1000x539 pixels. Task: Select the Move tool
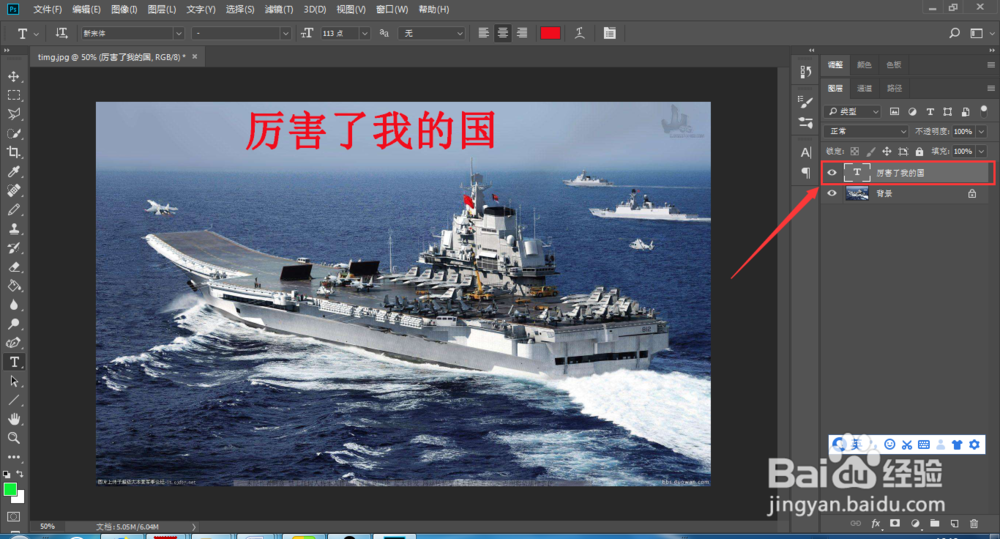coord(13,77)
